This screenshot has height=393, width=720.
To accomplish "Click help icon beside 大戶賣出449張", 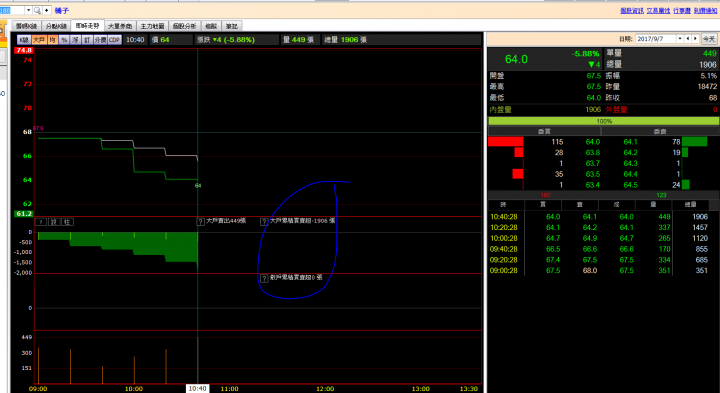I will point(200,222).
